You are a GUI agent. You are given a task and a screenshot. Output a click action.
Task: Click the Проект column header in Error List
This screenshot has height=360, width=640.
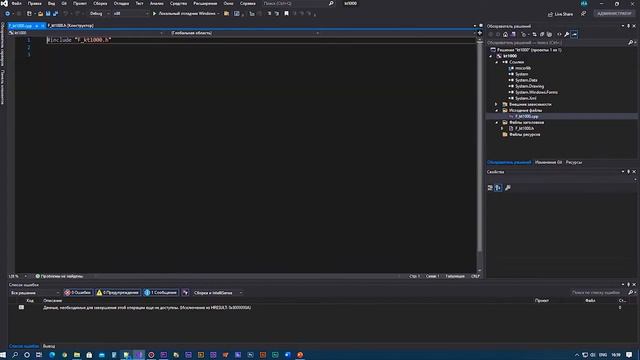coord(542,300)
